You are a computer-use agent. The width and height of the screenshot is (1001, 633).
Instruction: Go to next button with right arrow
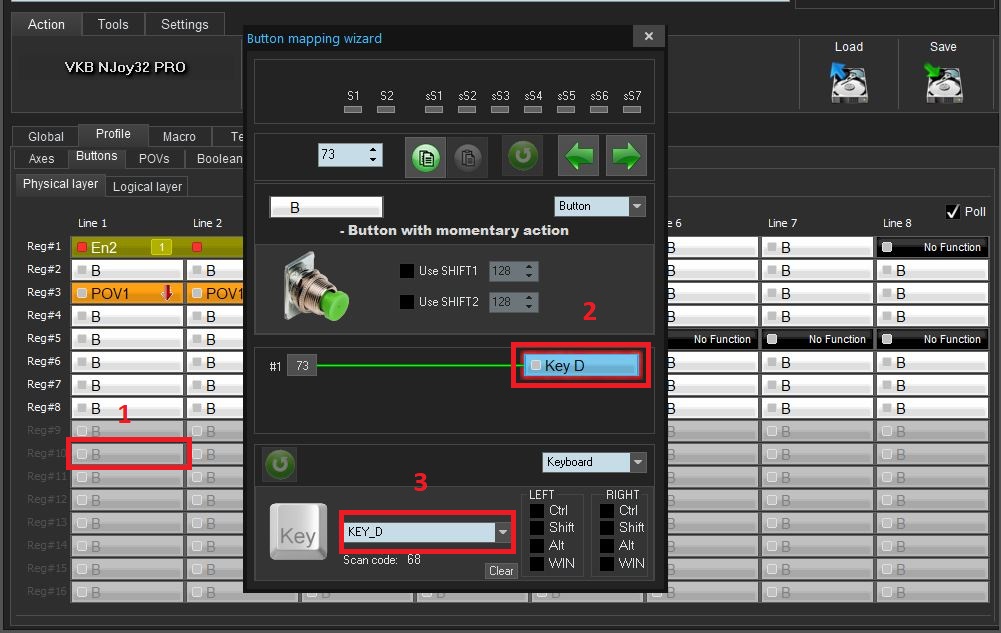point(626,156)
